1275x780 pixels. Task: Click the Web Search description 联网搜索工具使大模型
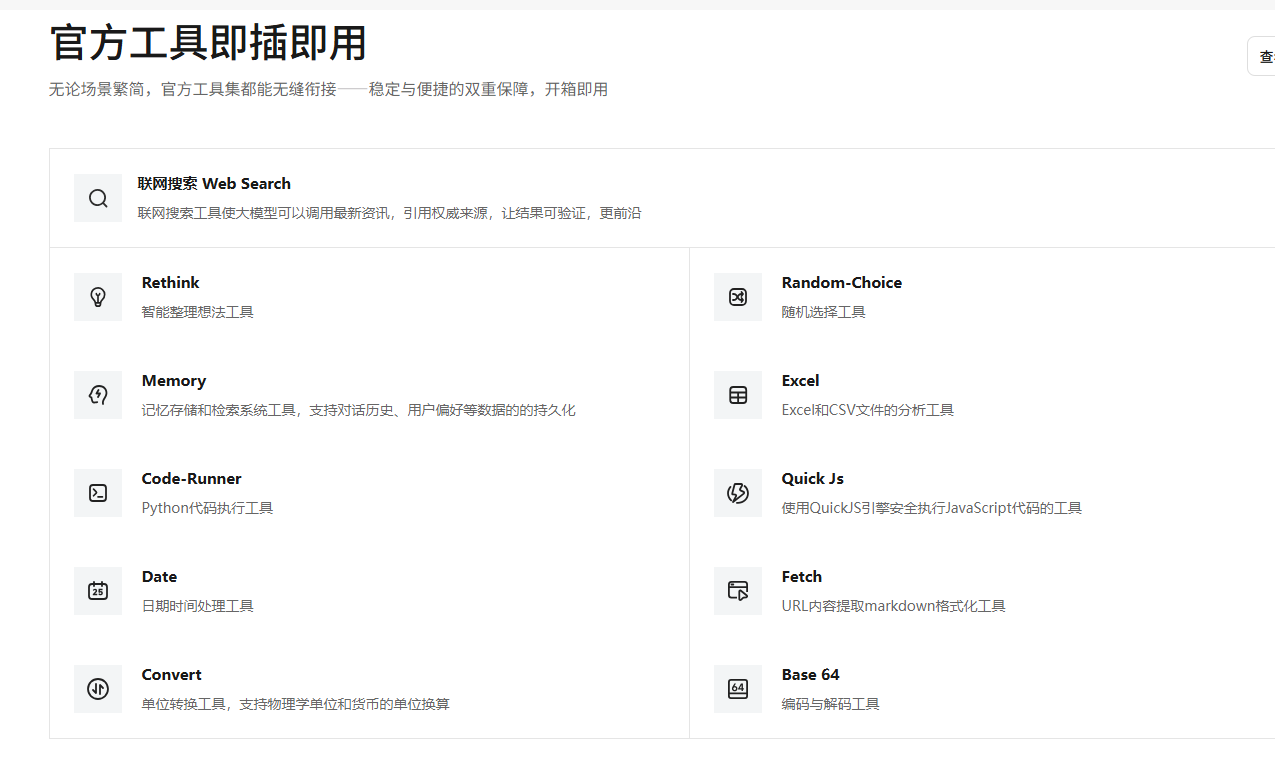point(389,213)
